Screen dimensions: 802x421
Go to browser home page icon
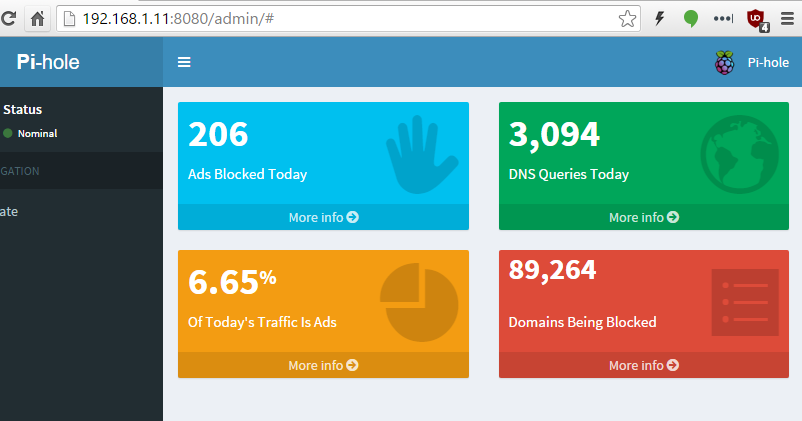(37, 19)
